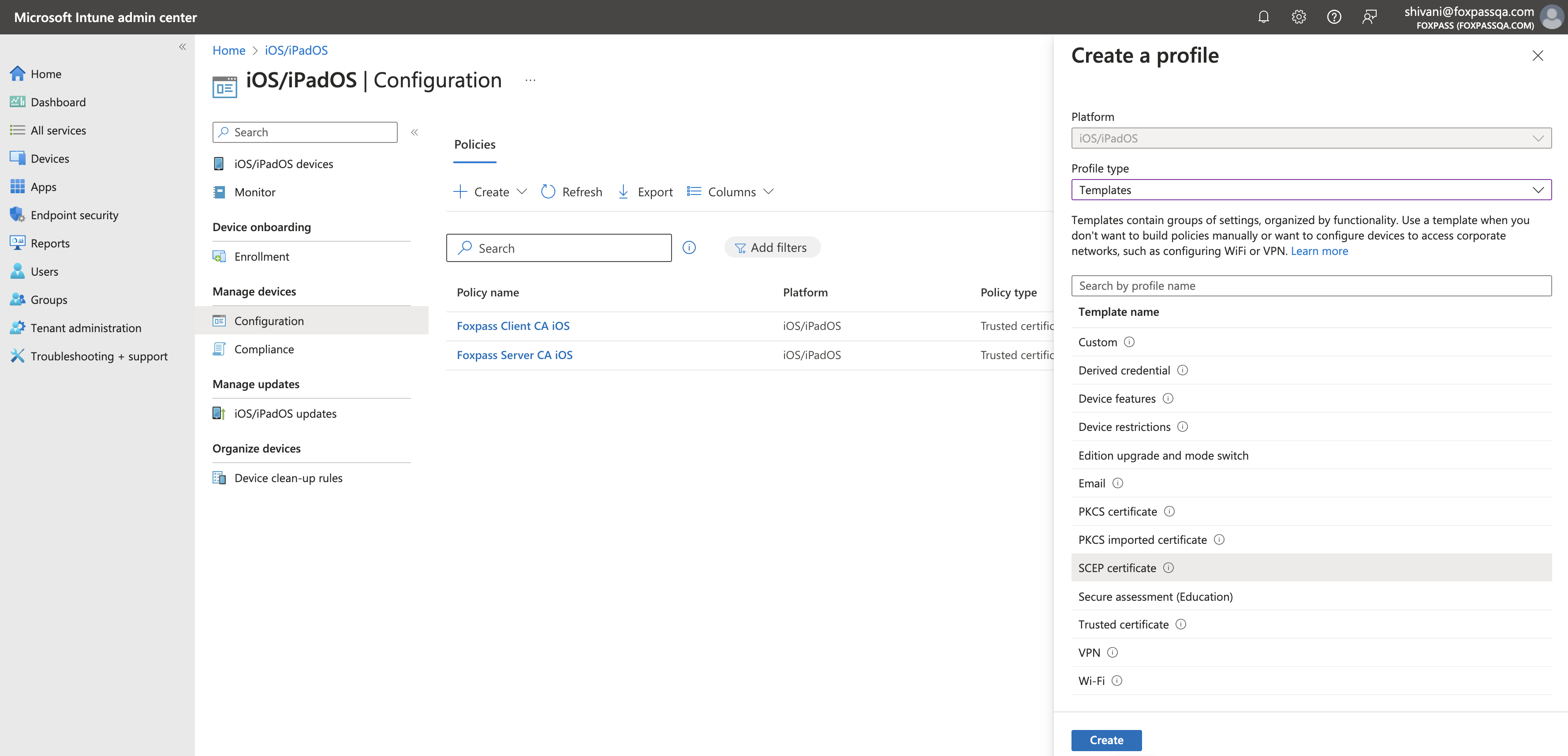Click the Export button for policies

pyautogui.click(x=643, y=191)
